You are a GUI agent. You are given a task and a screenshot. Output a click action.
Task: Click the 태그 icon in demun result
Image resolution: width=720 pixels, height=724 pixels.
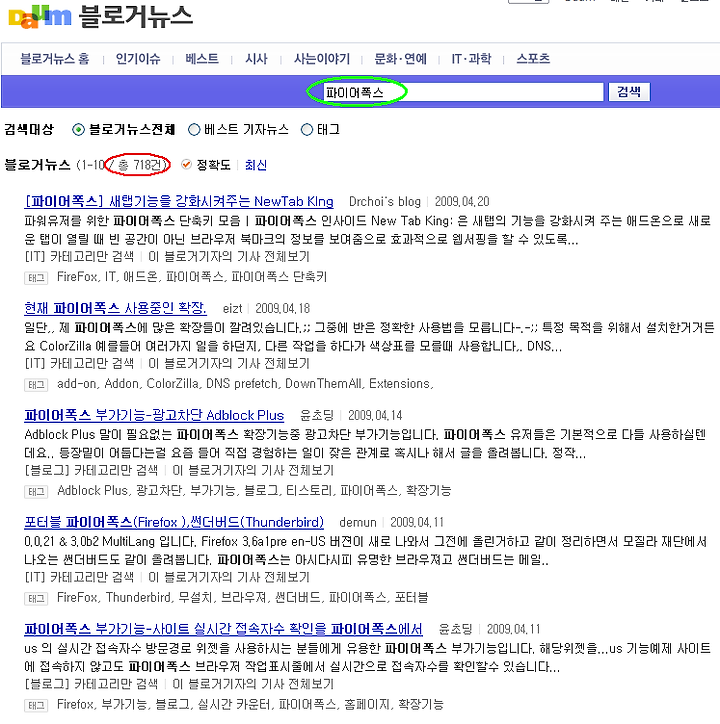[x=36, y=599]
